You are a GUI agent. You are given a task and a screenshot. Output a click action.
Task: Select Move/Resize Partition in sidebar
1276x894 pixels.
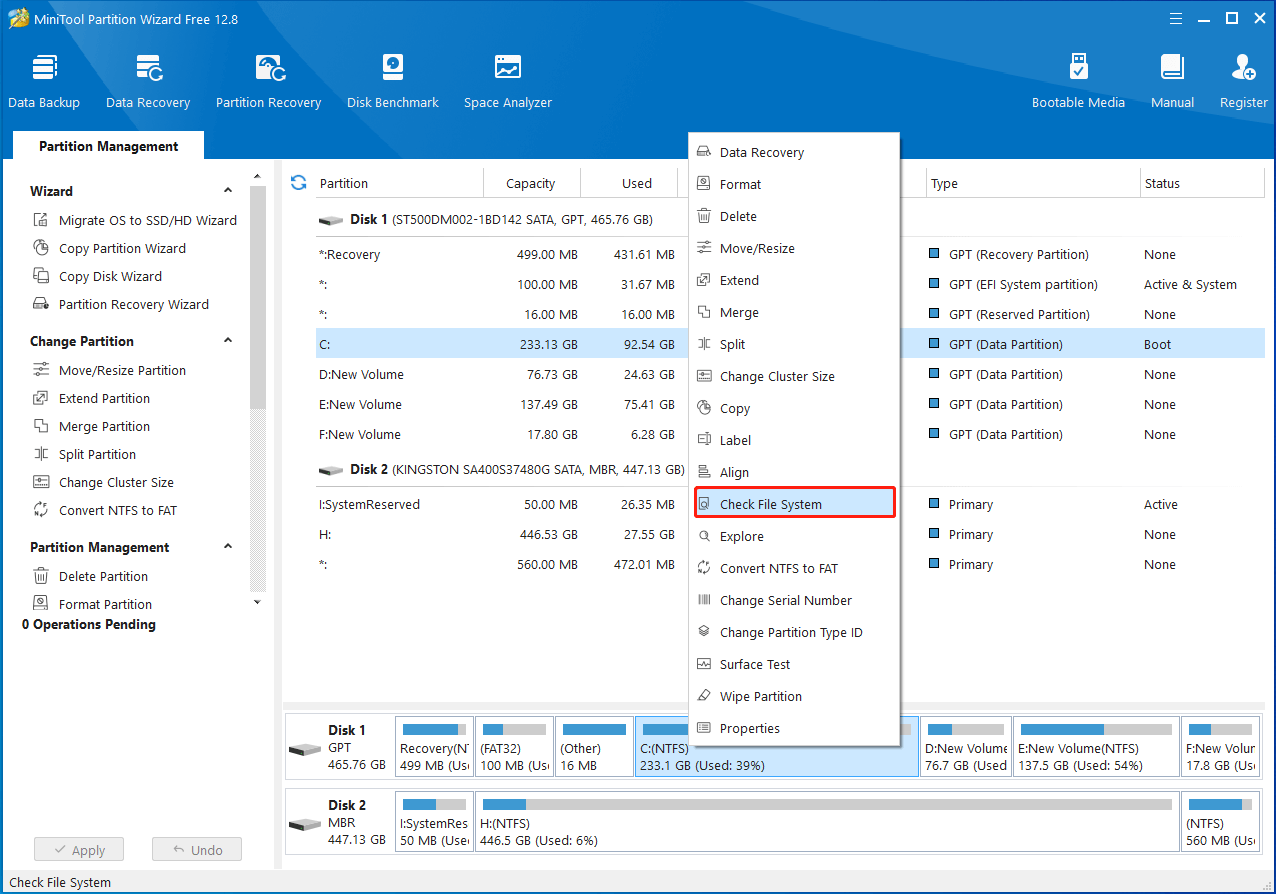click(x=109, y=370)
